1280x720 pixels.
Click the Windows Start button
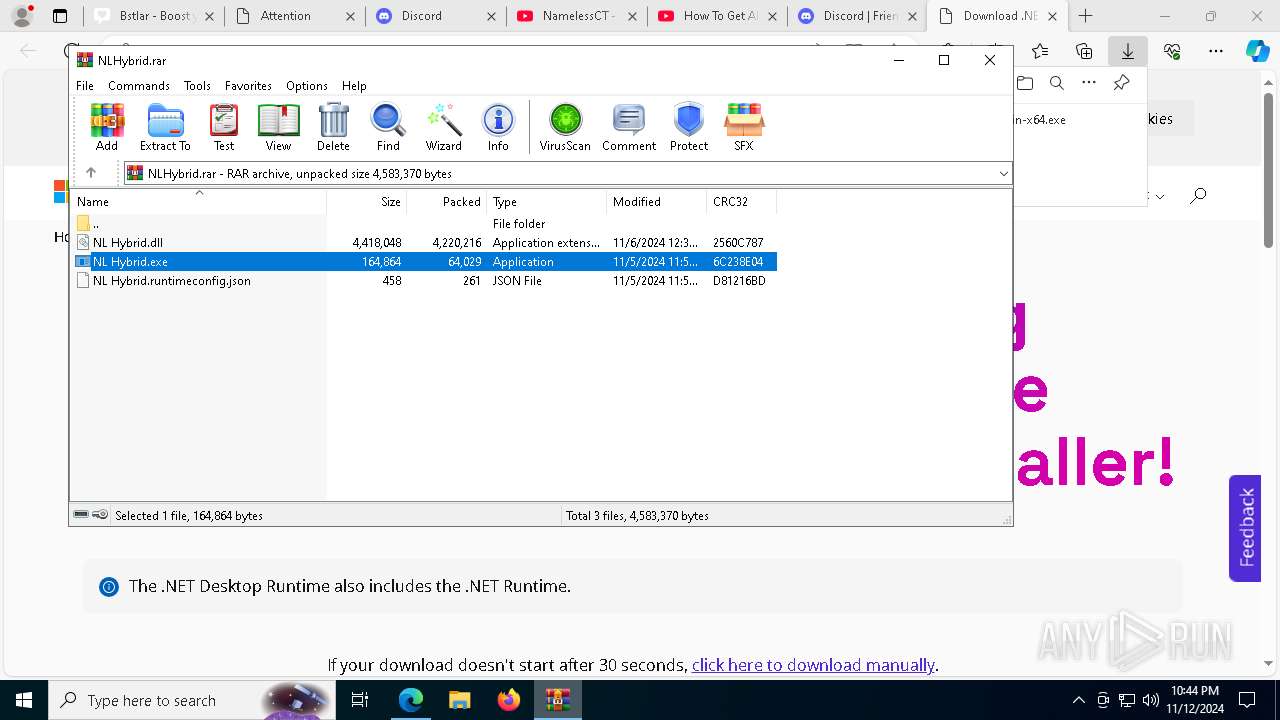23,700
